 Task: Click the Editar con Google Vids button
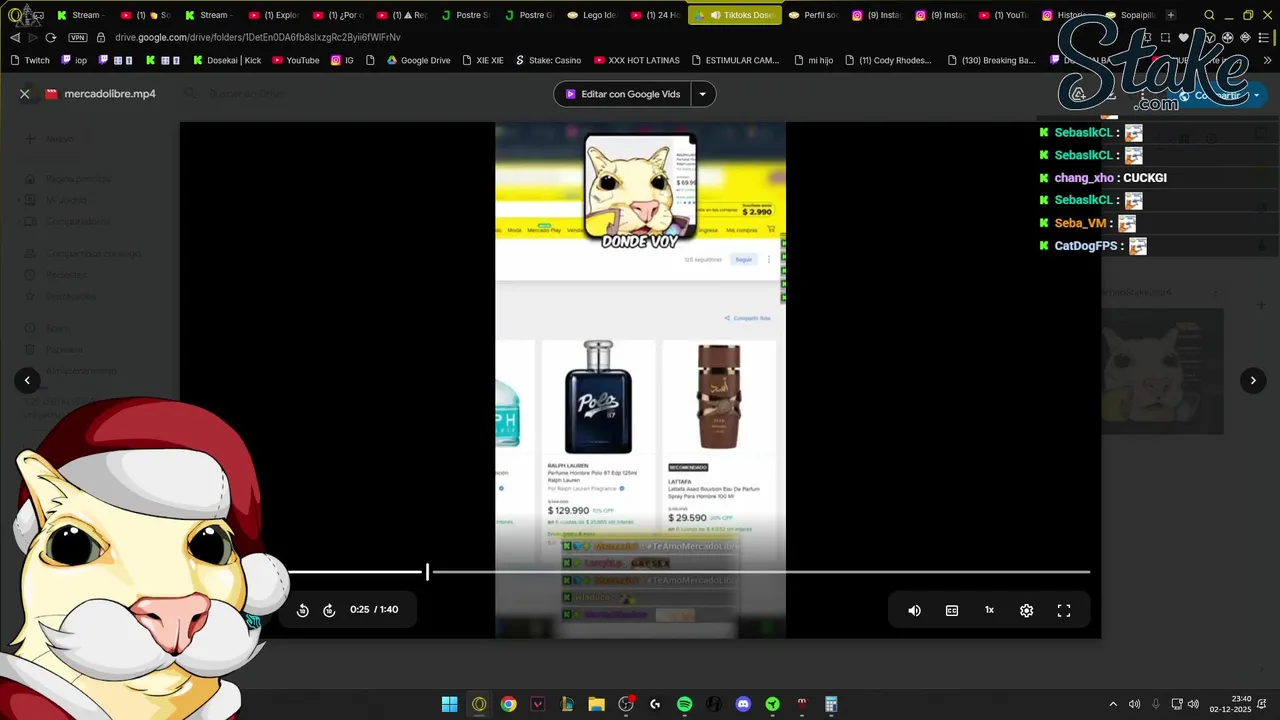coord(622,94)
